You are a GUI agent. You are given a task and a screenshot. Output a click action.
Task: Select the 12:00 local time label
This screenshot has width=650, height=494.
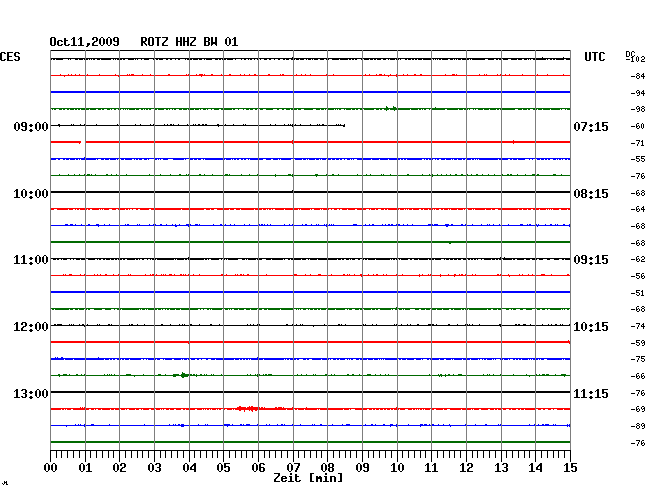pos(31,327)
